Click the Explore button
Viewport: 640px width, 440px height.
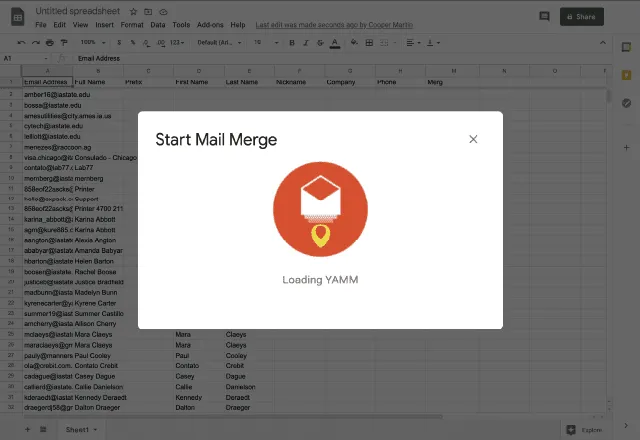[584, 430]
